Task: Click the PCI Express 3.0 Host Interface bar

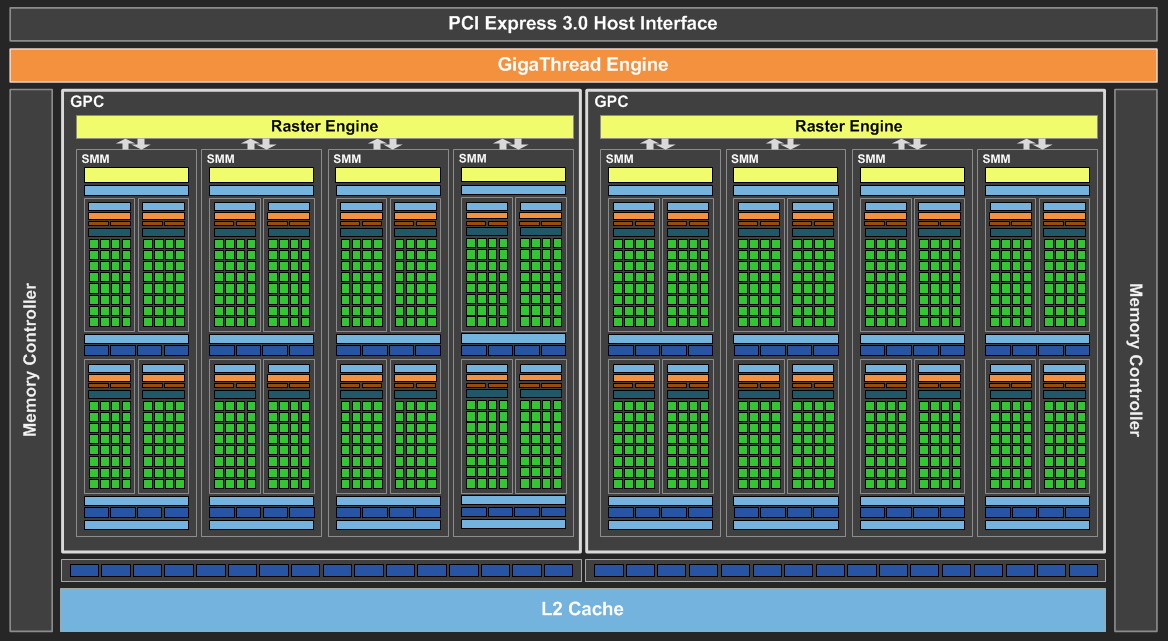Action: [583, 23]
